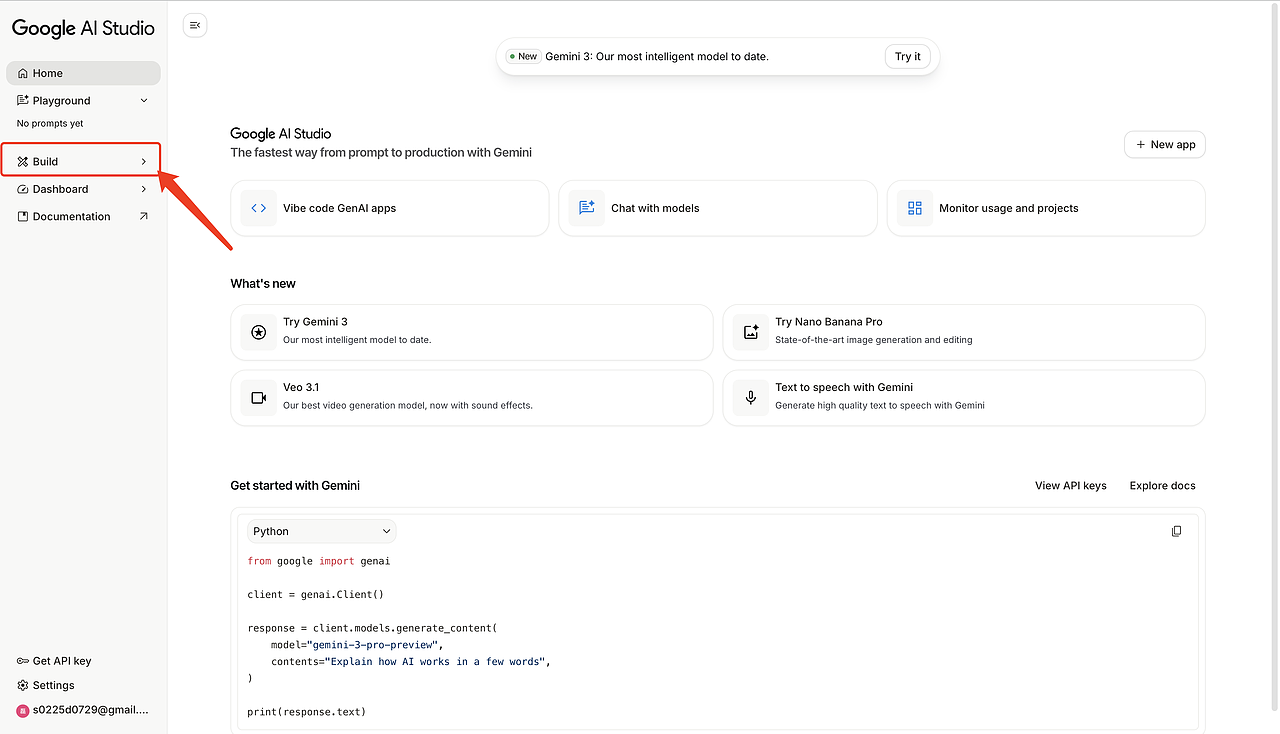Viewport: 1280px width, 734px height.
Task: Collapse the sidebar using top toggle icon
Action: click(x=195, y=26)
